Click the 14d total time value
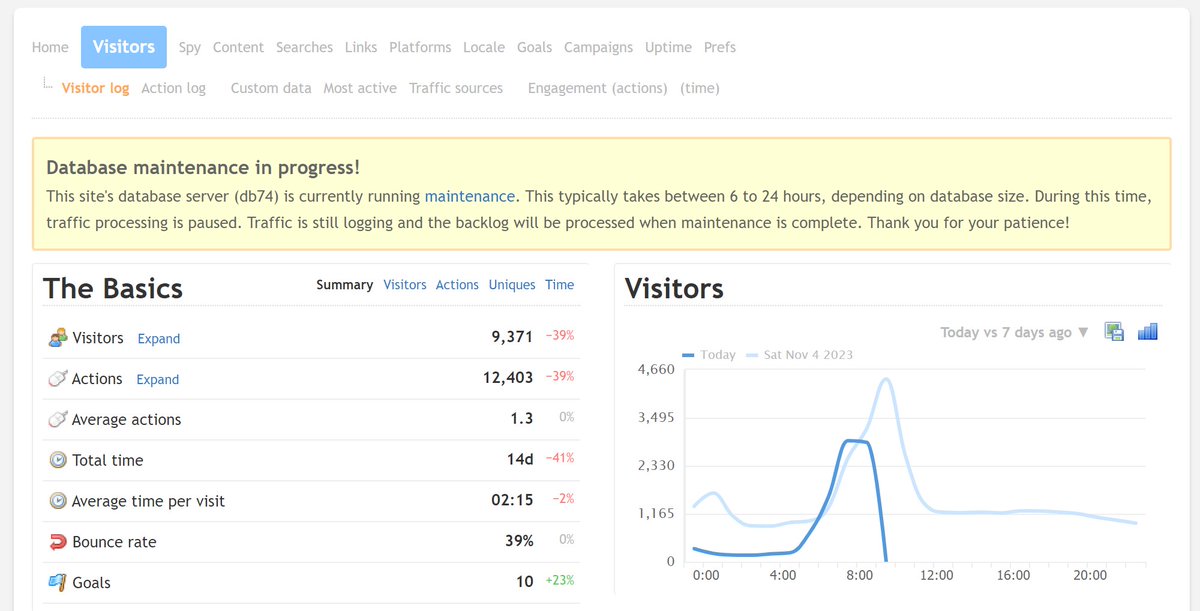 click(520, 459)
